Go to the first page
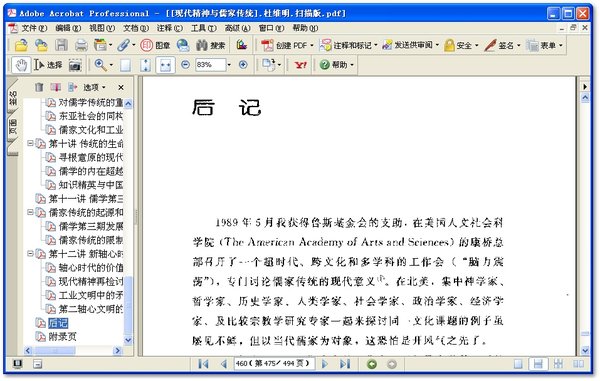 point(204,364)
